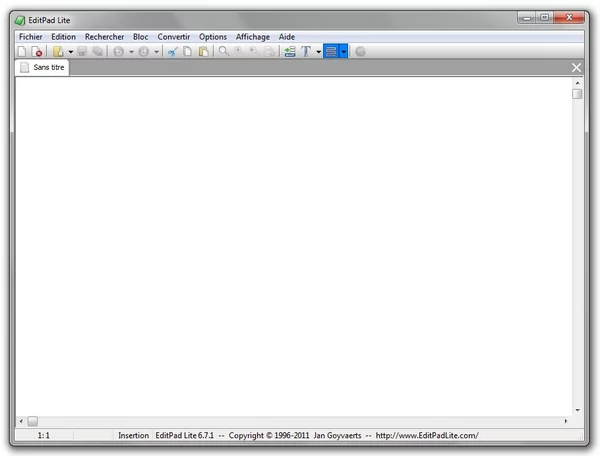Click the New file icon

click(x=22, y=51)
